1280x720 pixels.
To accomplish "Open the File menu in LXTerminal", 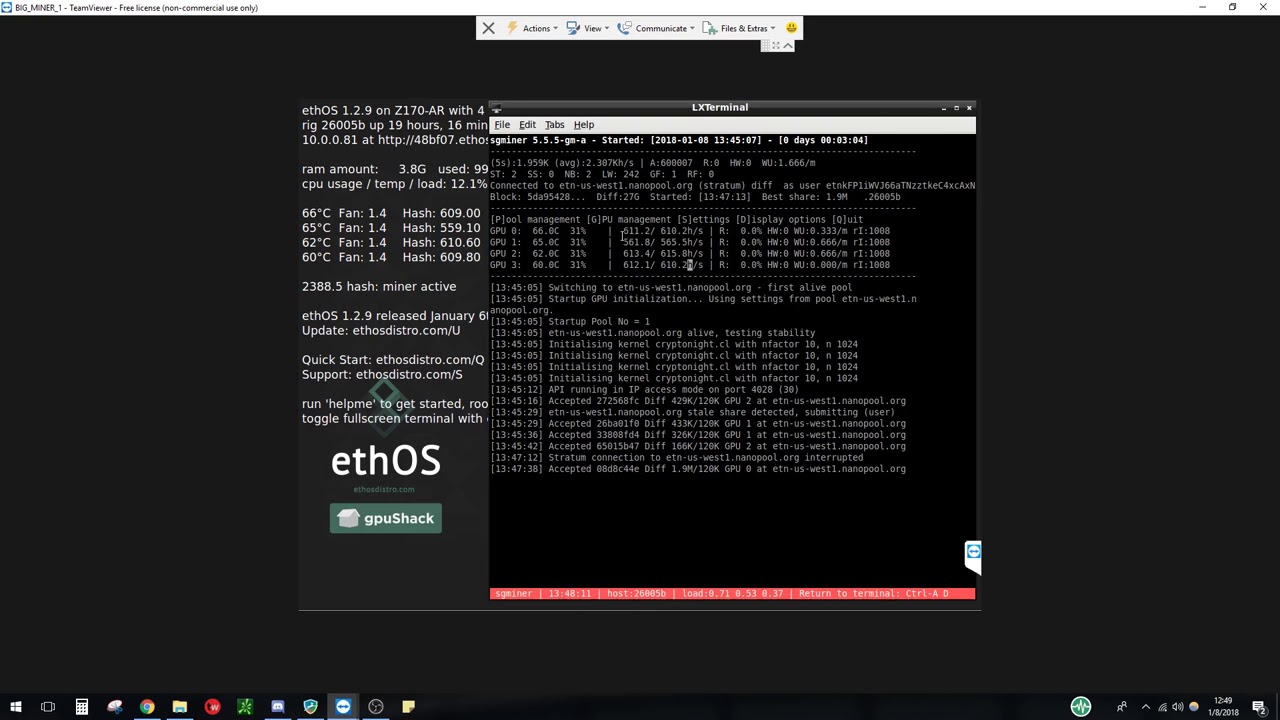I will pos(502,125).
